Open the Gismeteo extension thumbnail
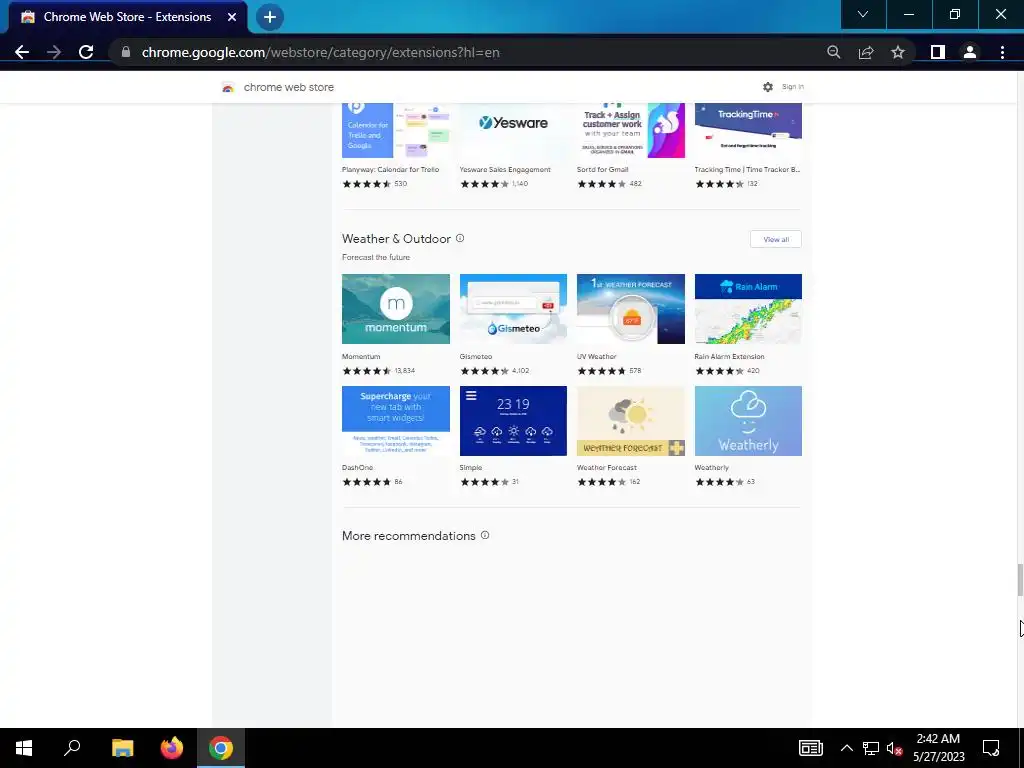1024x768 pixels. [x=513, y=309]
